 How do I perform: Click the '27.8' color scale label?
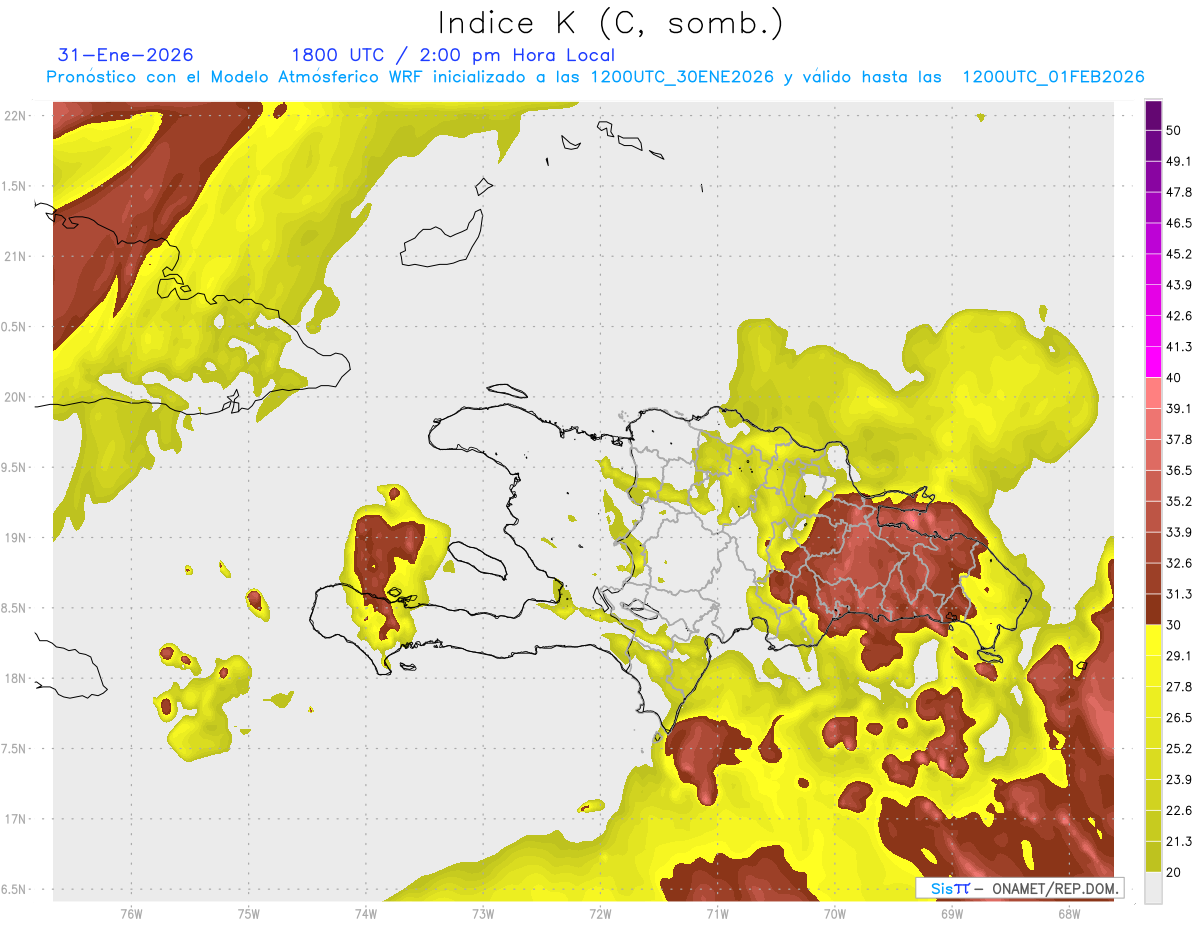[1179, 687]
